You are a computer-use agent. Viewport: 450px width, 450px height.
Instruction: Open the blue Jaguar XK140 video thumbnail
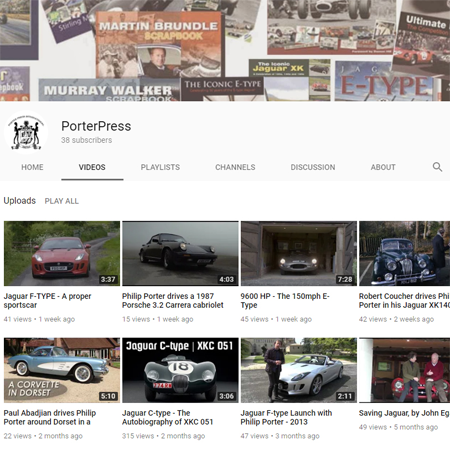pyautogui.click(x=404, y=253)
